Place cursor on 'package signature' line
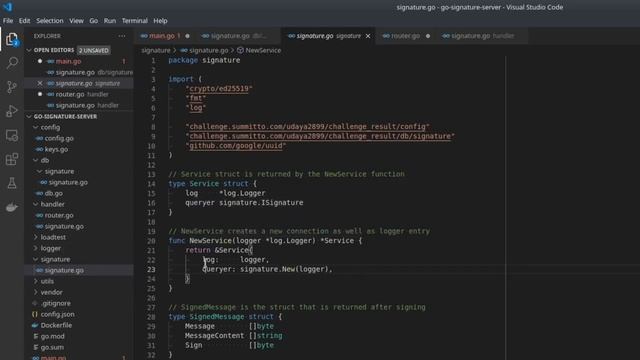640x360 pixels. 204,60
